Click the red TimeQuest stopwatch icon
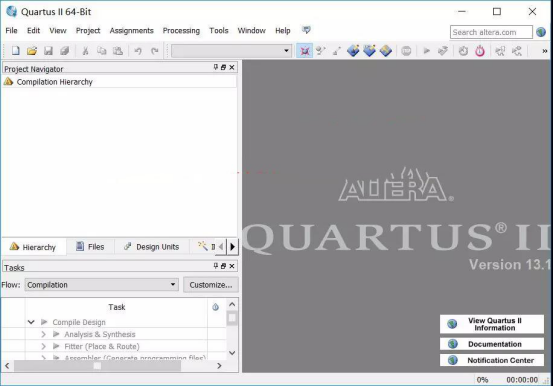Image resolution: width=554 pixels, height=386 pixels. pyautogui.click(x=480, y=51)
